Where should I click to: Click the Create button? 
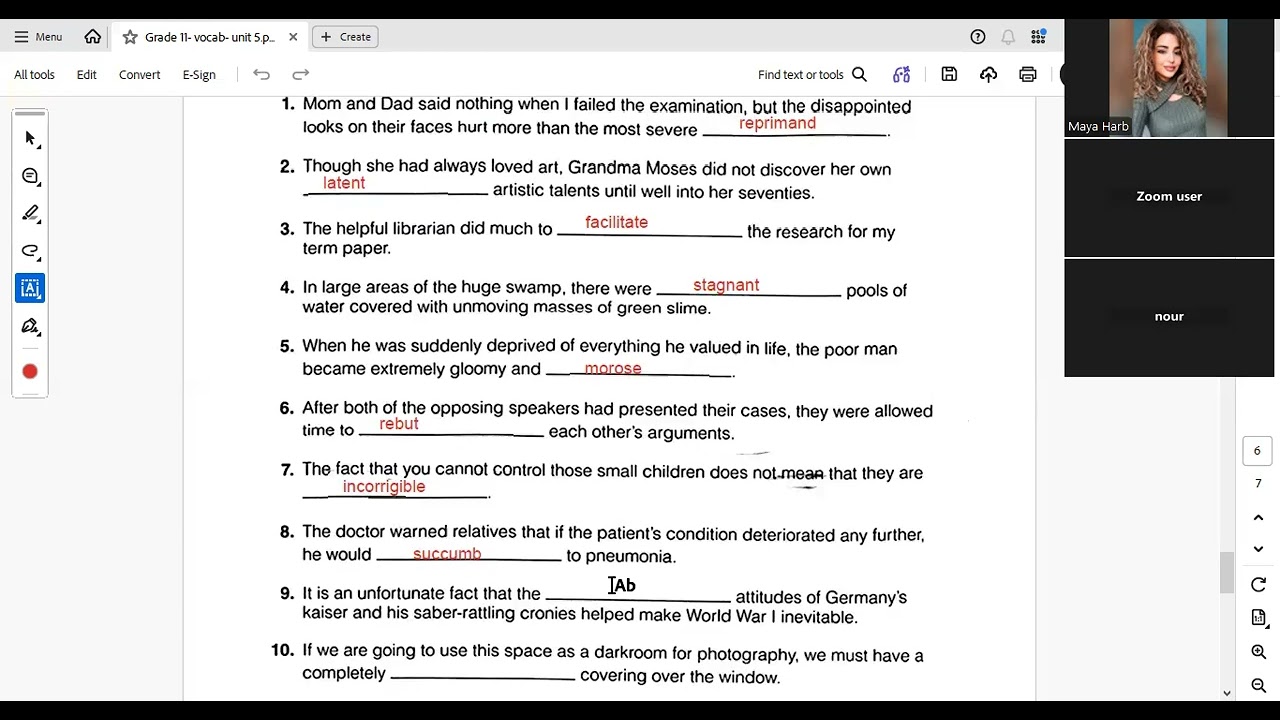tap(345, 37)
